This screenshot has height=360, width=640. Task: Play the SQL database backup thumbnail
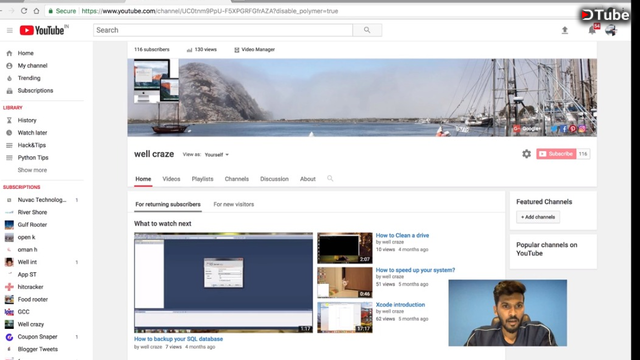pyautogui.click(x=223, y=283)
